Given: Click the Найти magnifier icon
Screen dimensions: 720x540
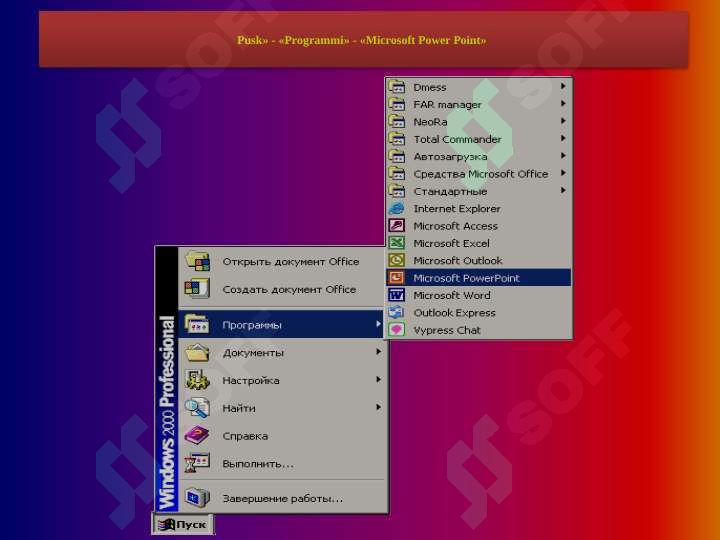Looking at the screenshot, I should click(197, 408).
